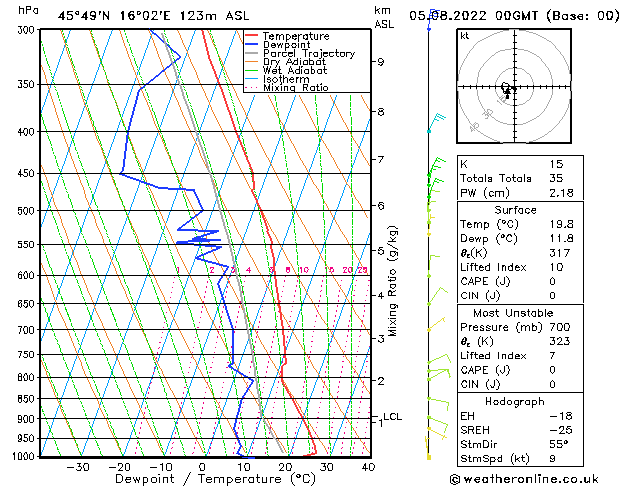Click the 'Wet Adiabat' legend entry
The height and width of the screenshot is (486, 629).
click(295, 71)
